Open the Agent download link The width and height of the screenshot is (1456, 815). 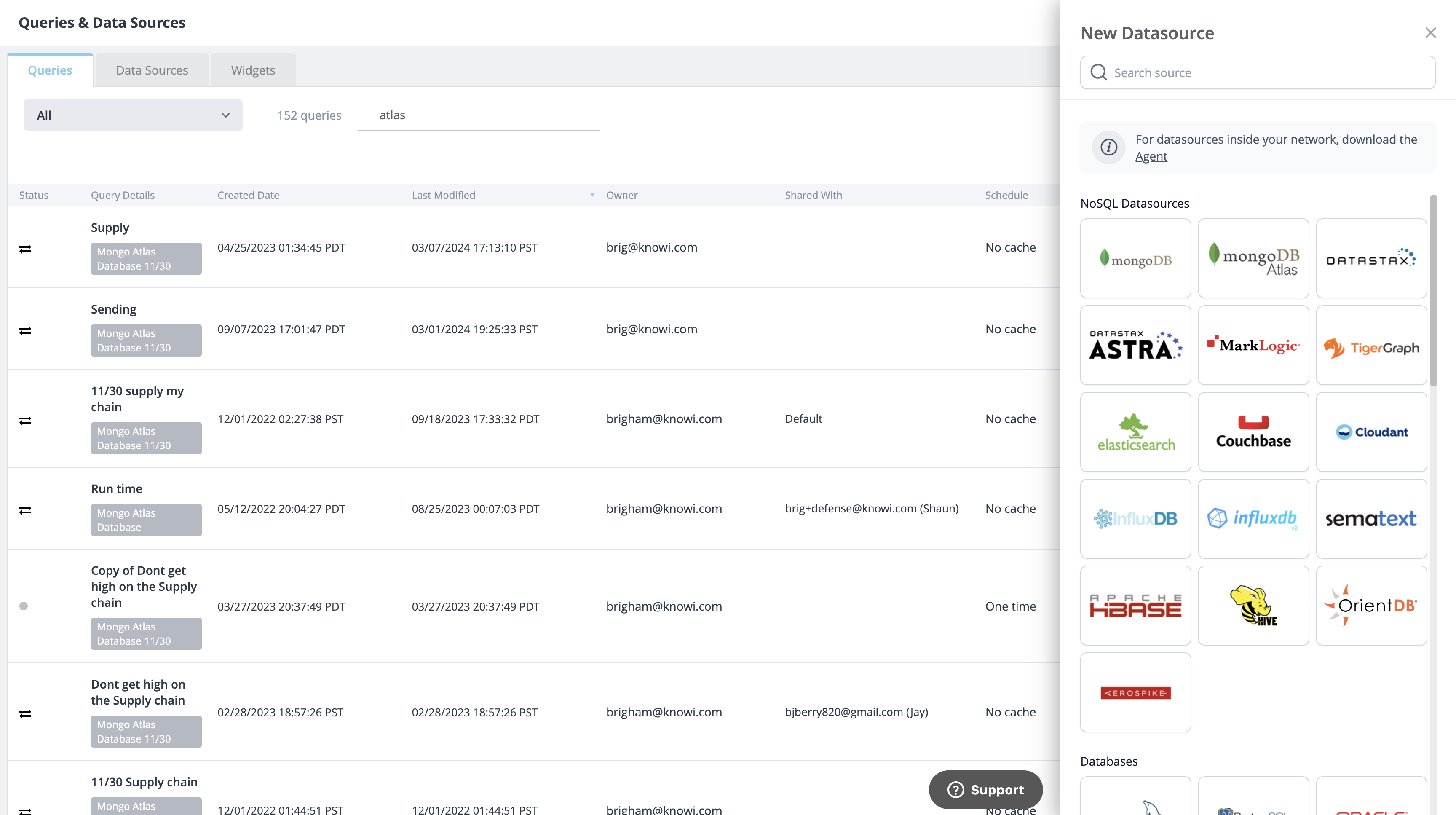pyautogui.click(x=1151, y=157)
